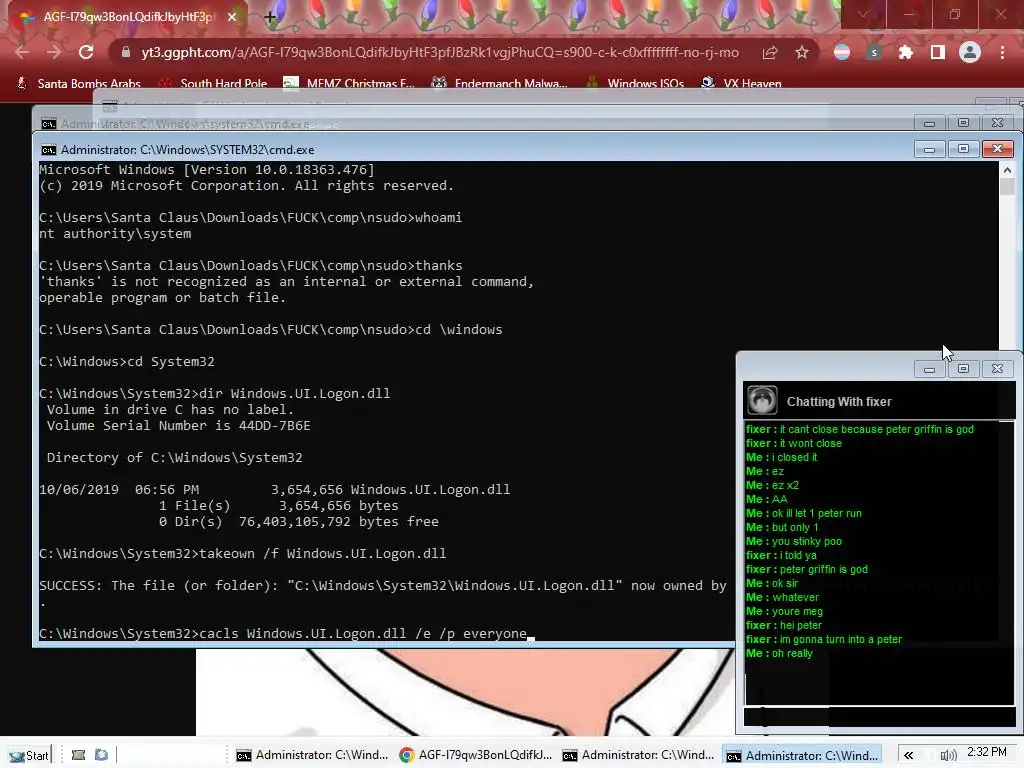1024x768 pixels.
Task: Close the Chatting With fixer window
Action: (997, 369)
